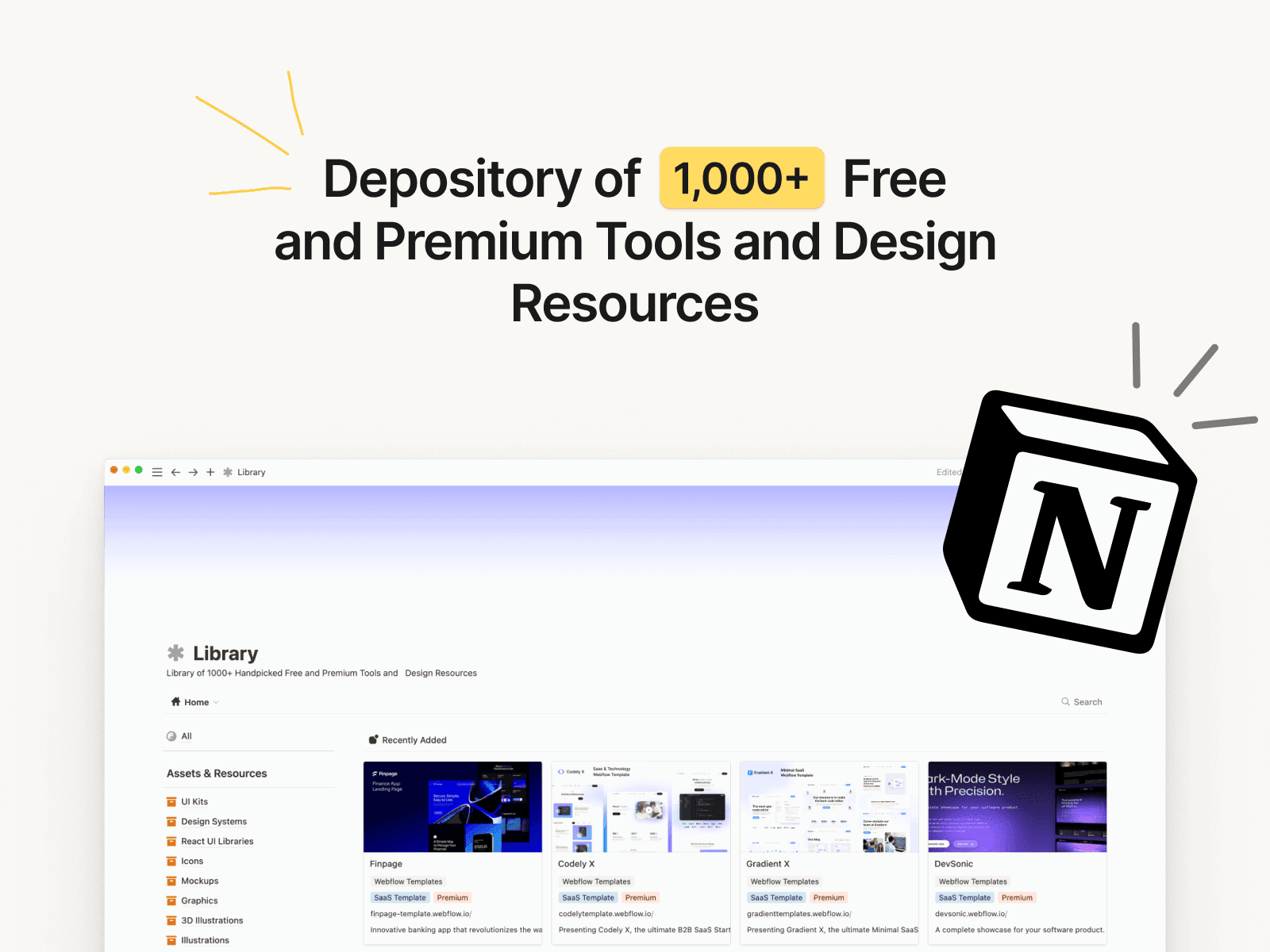Go back with the left arrow

pyautogui.click(x=175, y=472)
